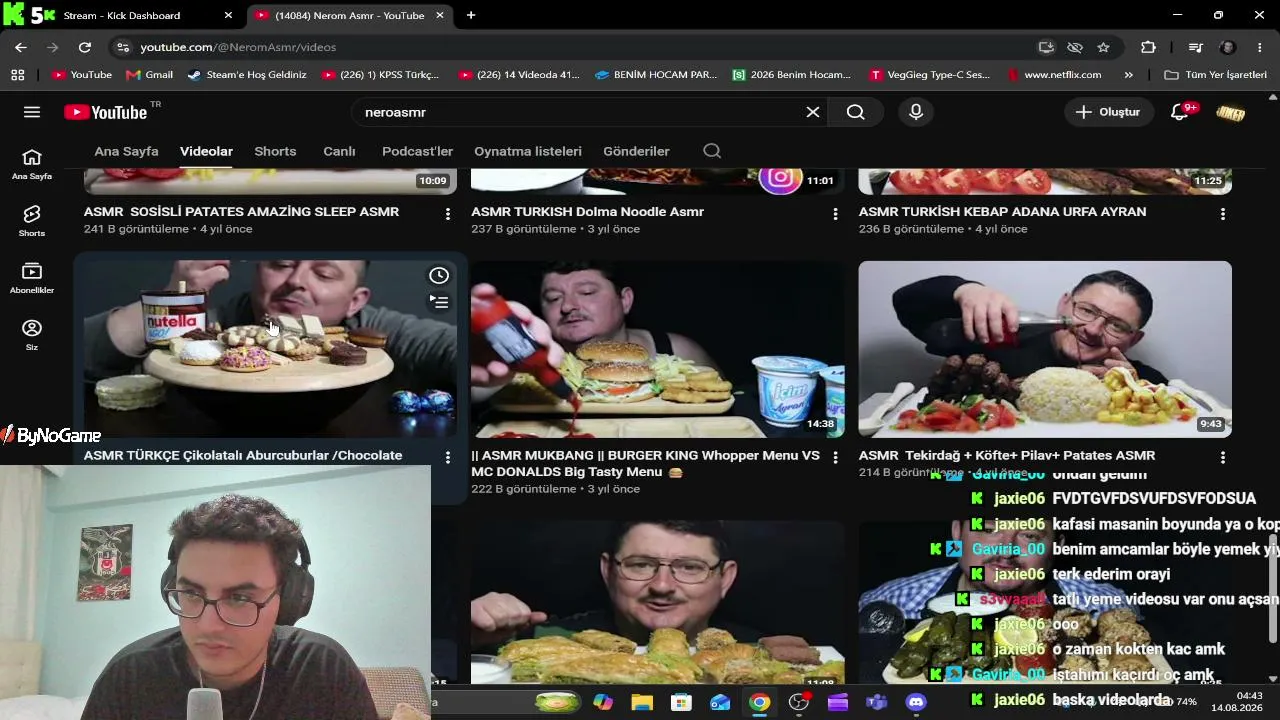Open Shorts in the left sidebar

pos(32,221)
